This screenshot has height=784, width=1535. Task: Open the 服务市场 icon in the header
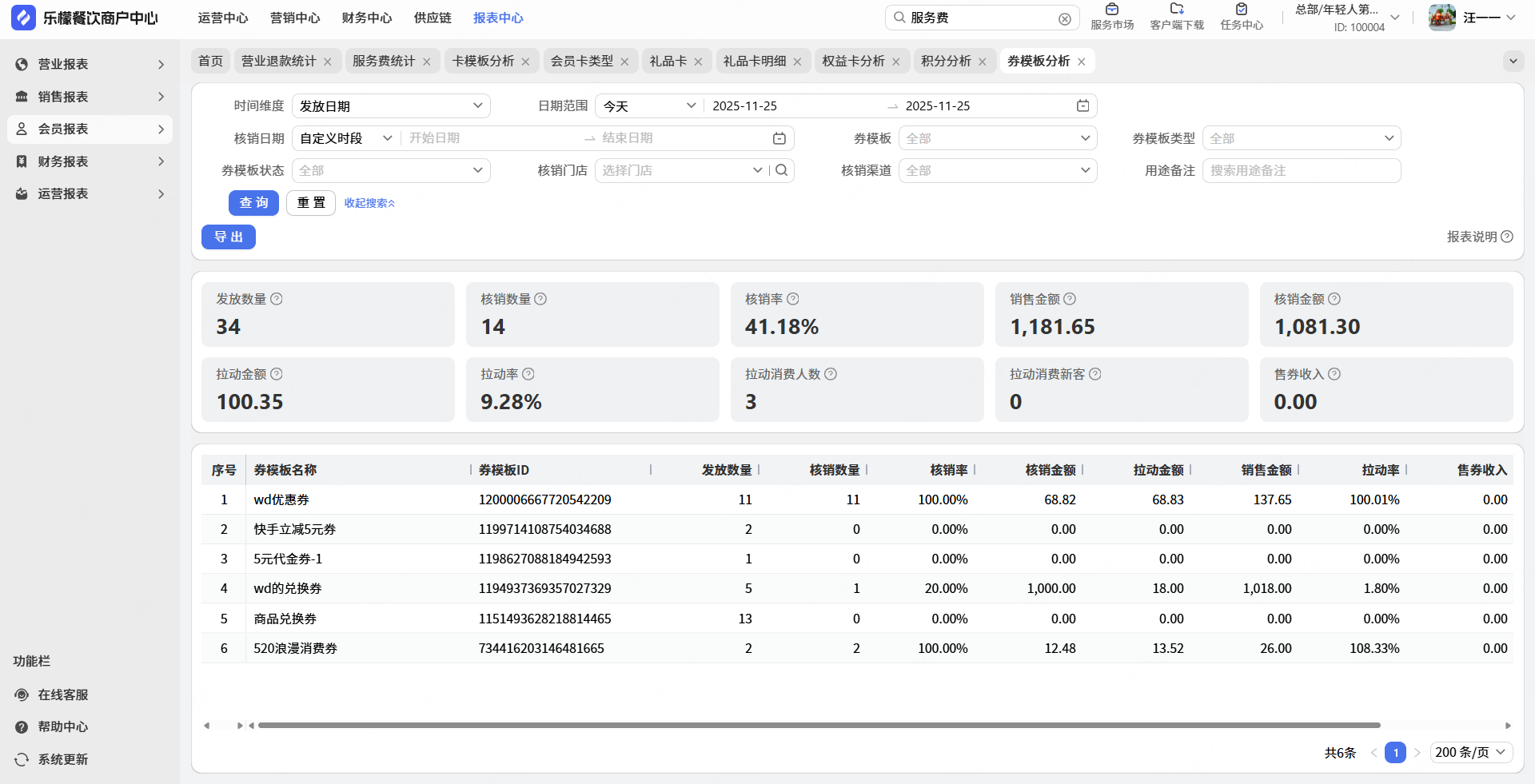pyautogui.click(x=1111, y=10)
